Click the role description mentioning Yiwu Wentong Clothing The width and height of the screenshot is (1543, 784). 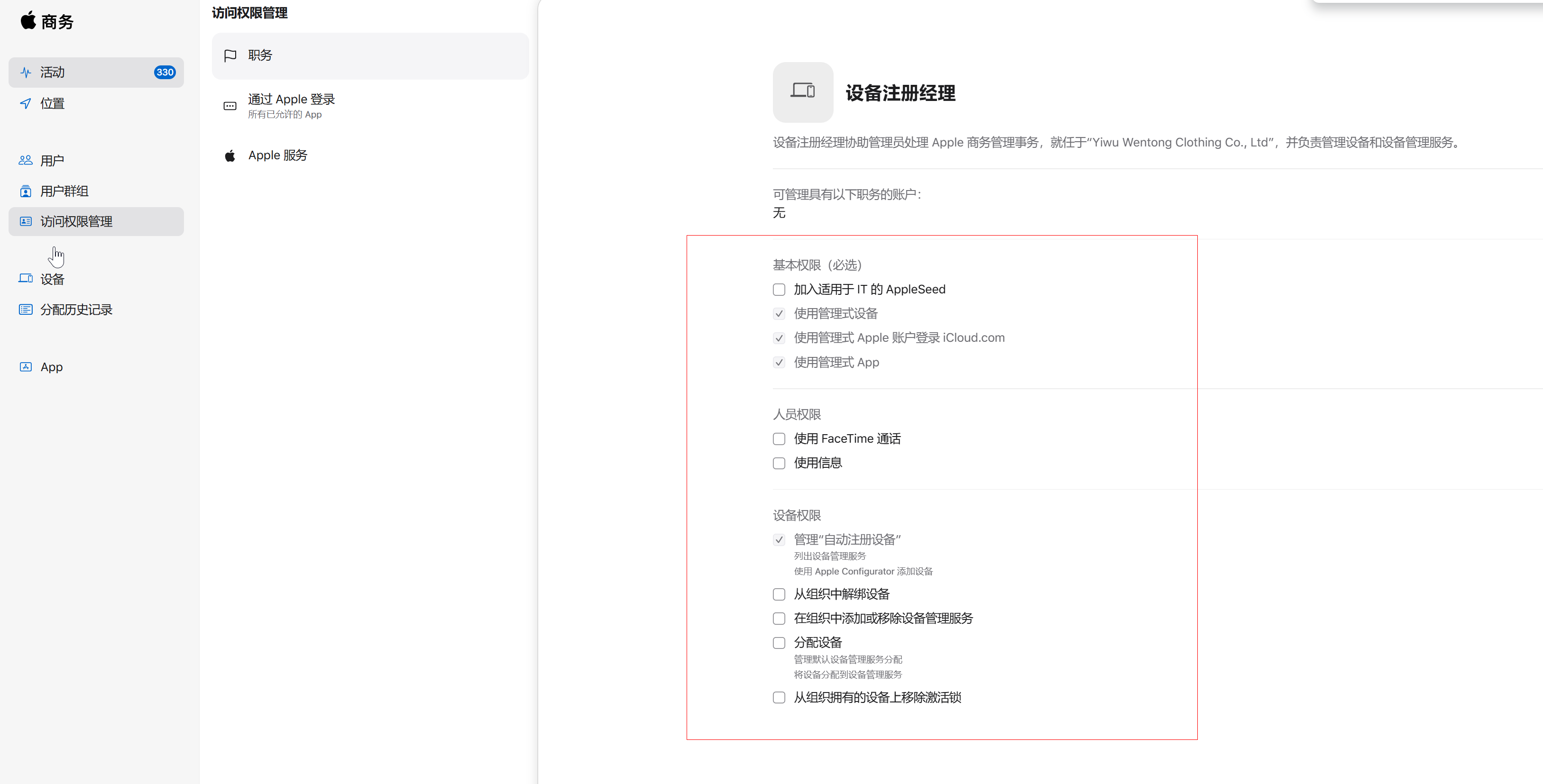pyautogui.click(x=1118, y=143)
